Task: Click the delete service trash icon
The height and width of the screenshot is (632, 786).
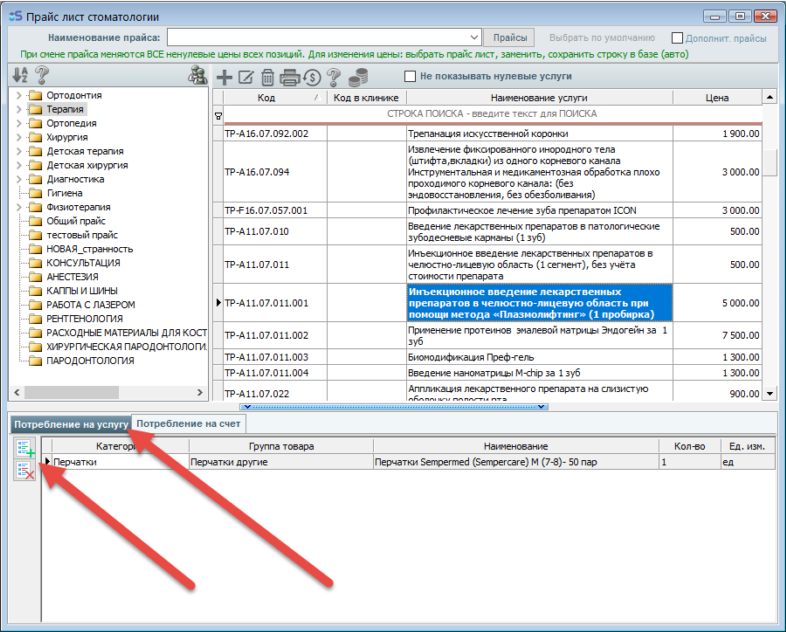Action: [267, 77]
